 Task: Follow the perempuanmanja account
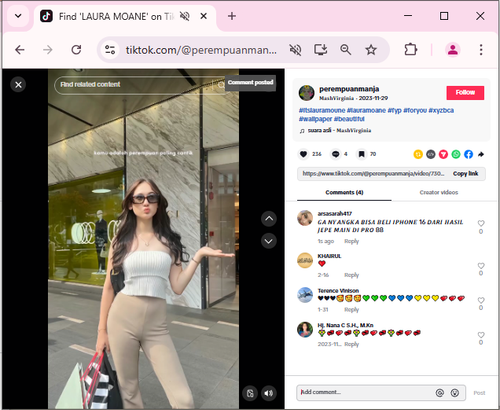pyautogui.click(x=465, y=93)
